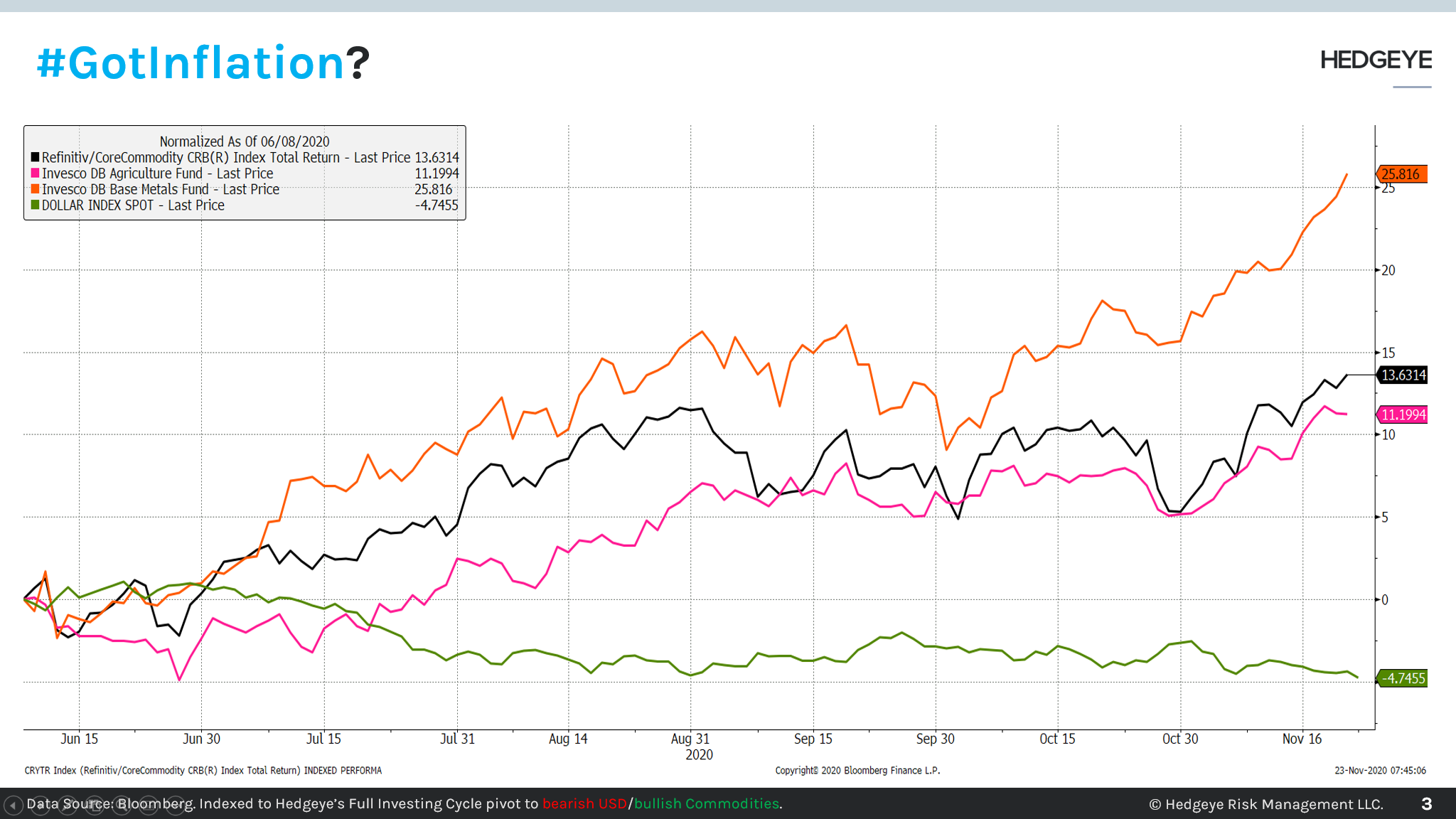Click the '15' y-axis tick label
1456x819 pixels.
click(x=1388, y=353)
